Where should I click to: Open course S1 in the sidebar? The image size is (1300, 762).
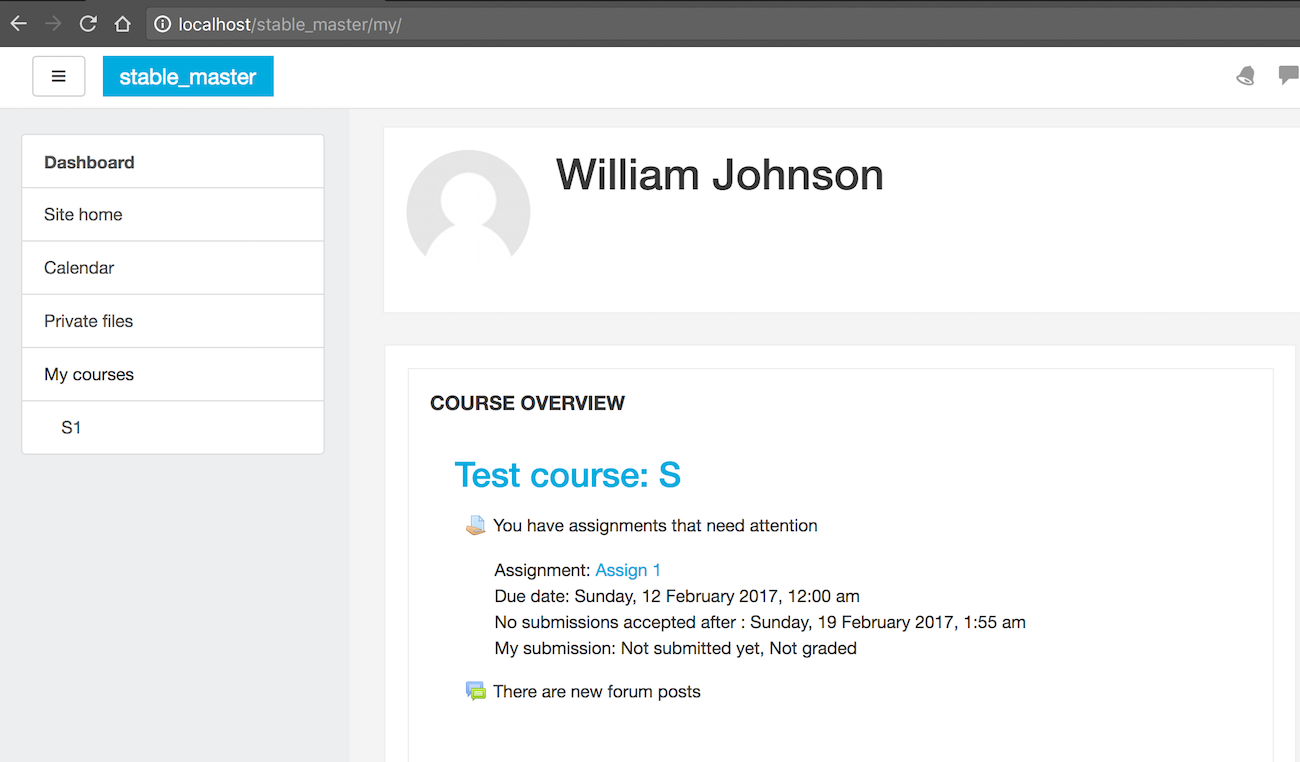[173, 427]
